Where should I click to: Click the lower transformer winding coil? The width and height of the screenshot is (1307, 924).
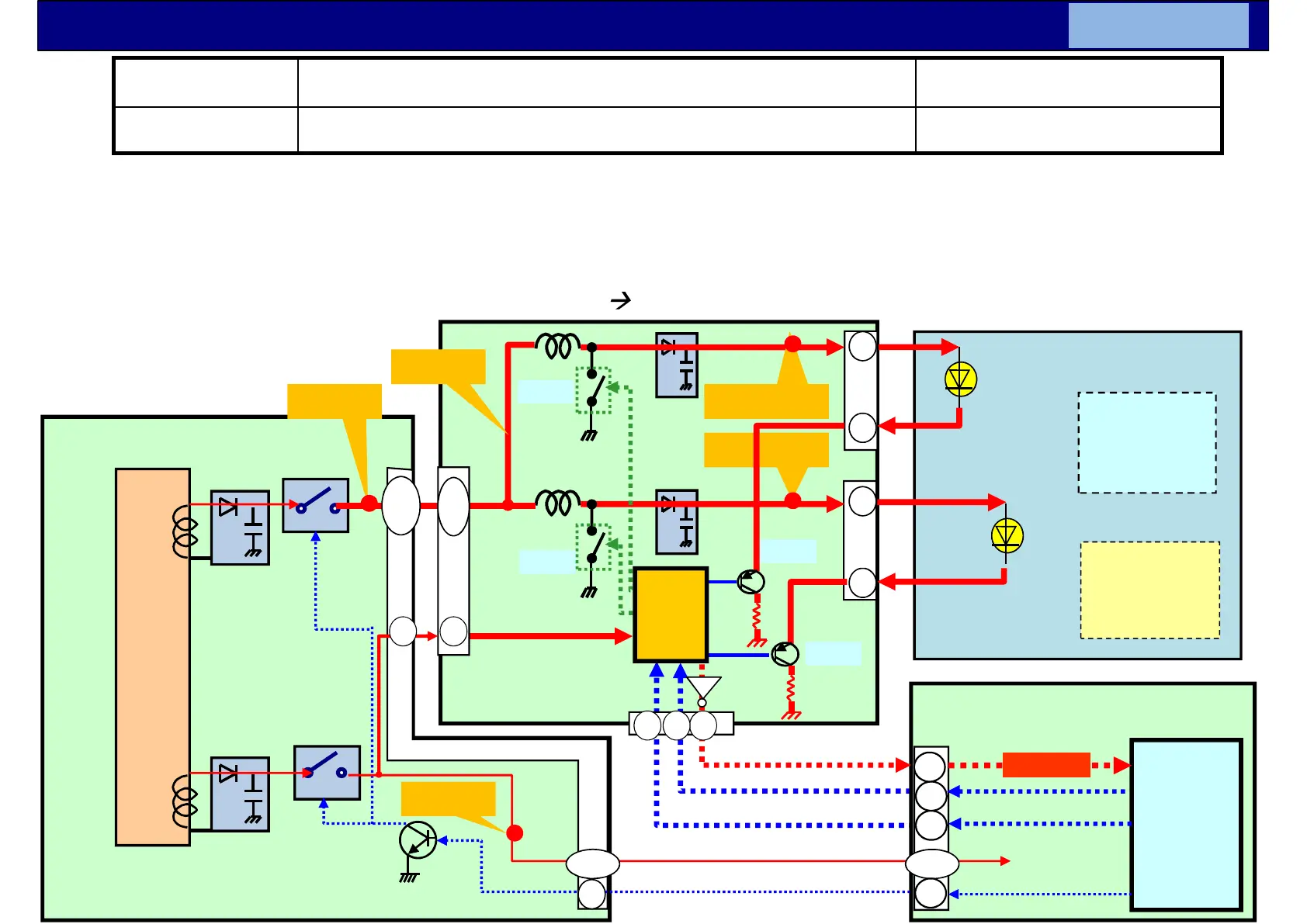185,801
